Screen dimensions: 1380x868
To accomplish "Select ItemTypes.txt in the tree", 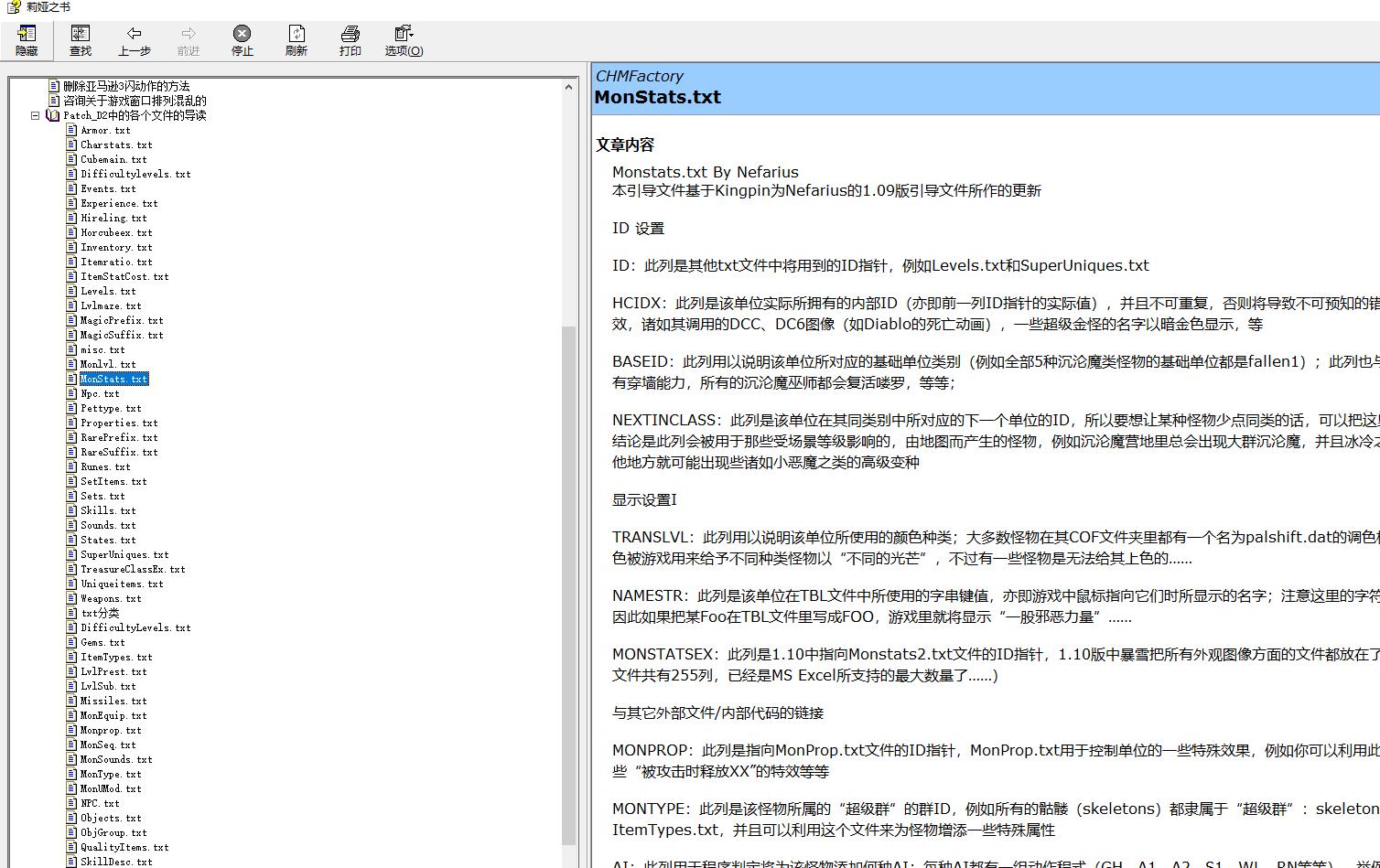I will pyautogui.click(x=116, y=657).
